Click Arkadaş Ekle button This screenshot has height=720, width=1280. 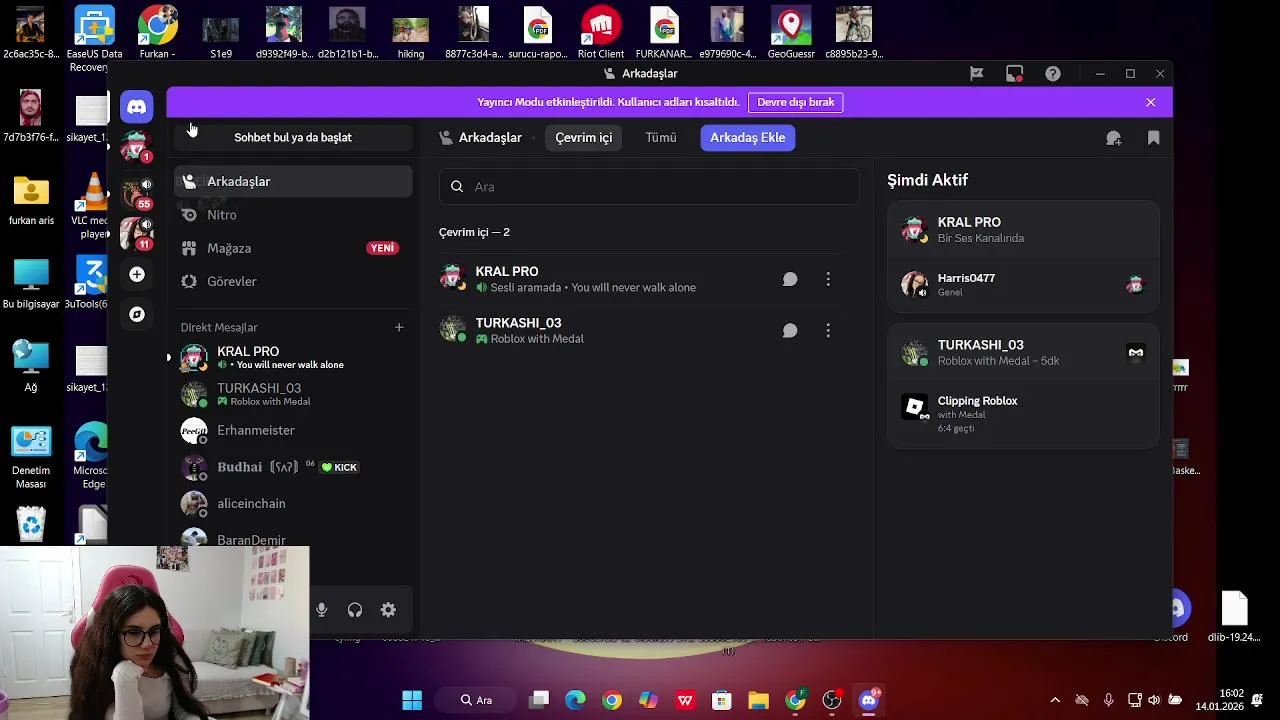point(748,138)
